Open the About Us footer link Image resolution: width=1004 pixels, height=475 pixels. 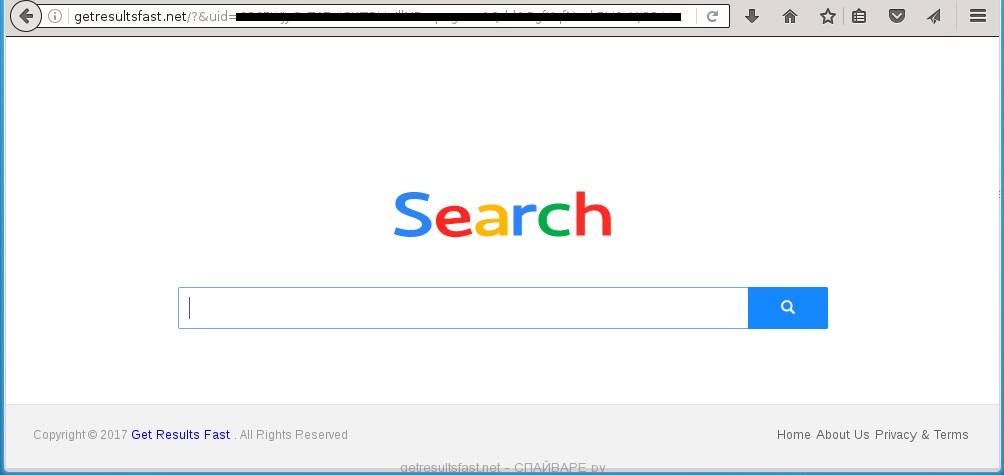pyautogui.click(x=843, y=435)
